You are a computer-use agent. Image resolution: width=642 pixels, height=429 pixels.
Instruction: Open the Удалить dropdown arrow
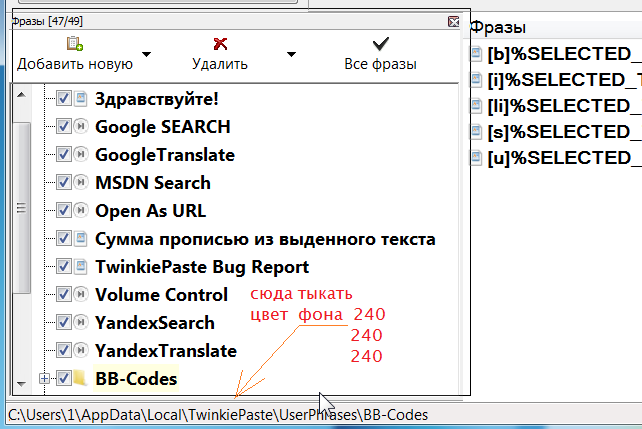[291, 54]
